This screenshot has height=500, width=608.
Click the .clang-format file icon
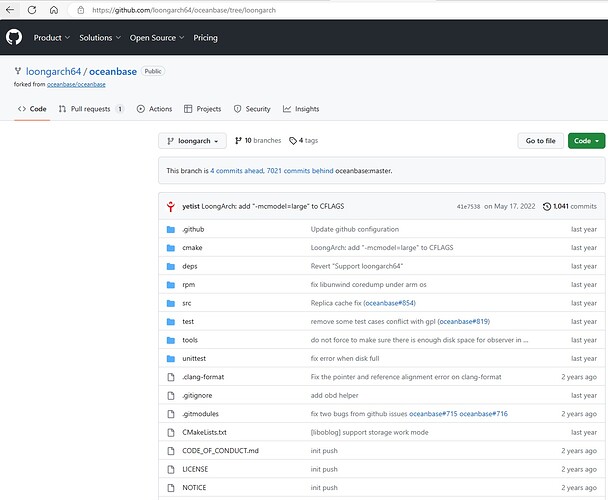pos(171,377)
